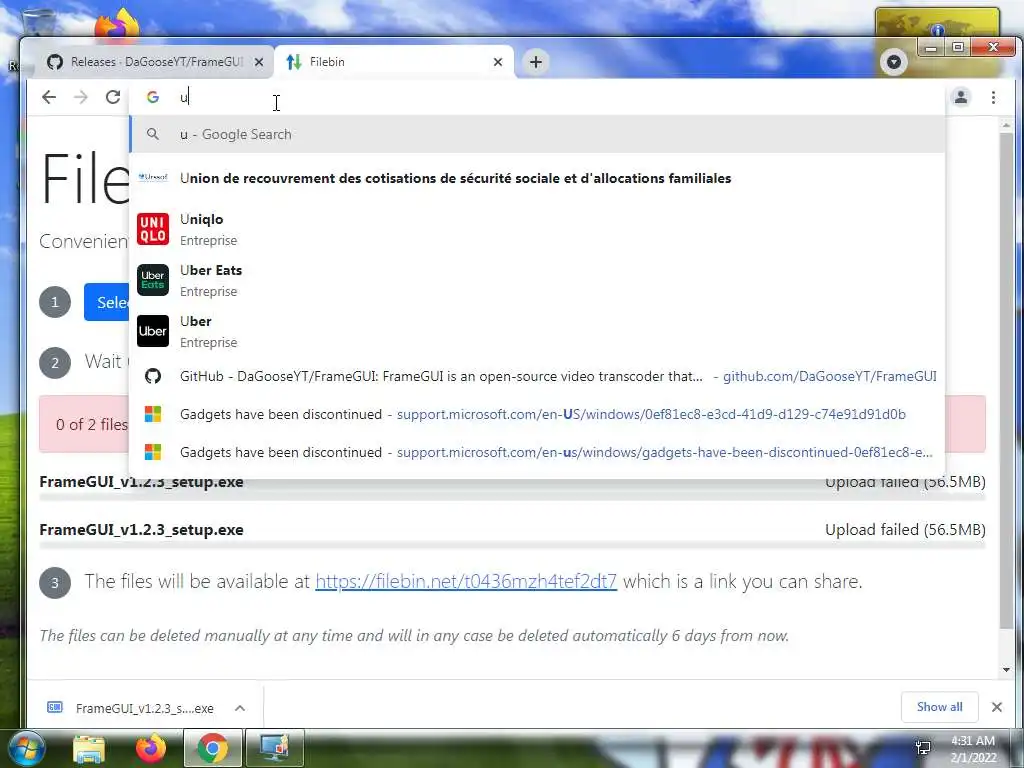
Task: Launch Firefox from the taskbar
Action: [151, 748]
